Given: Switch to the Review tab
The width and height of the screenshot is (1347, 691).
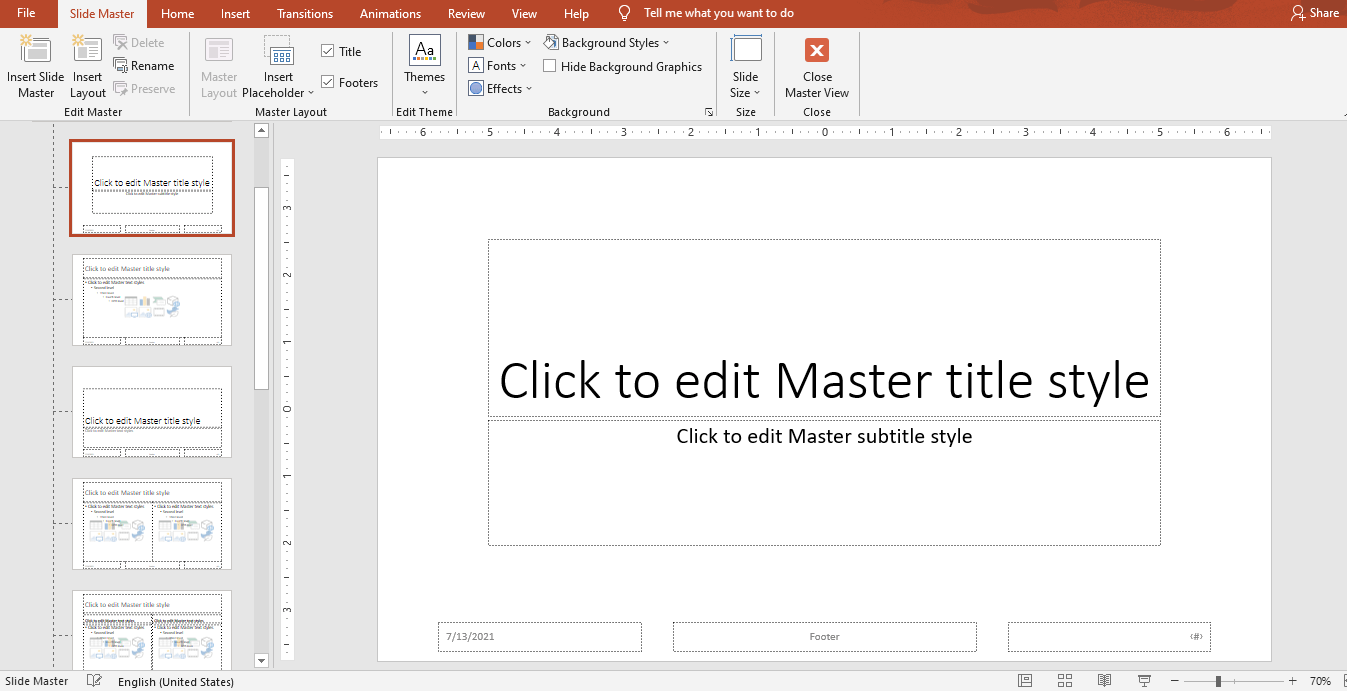Looking at the screenshot, I should (x=466, y=13).
